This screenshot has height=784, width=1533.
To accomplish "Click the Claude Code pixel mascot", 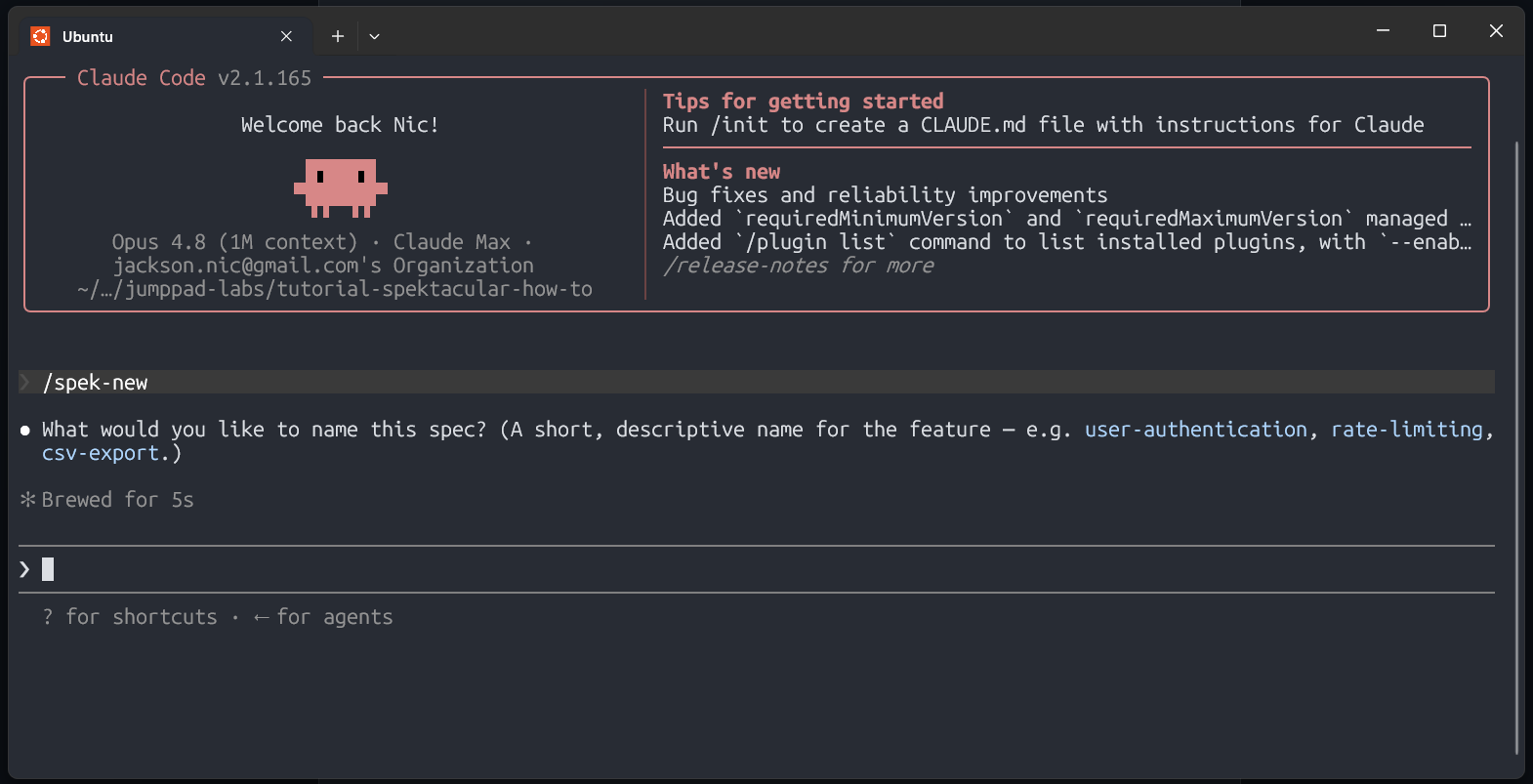I will coord(341,187).
